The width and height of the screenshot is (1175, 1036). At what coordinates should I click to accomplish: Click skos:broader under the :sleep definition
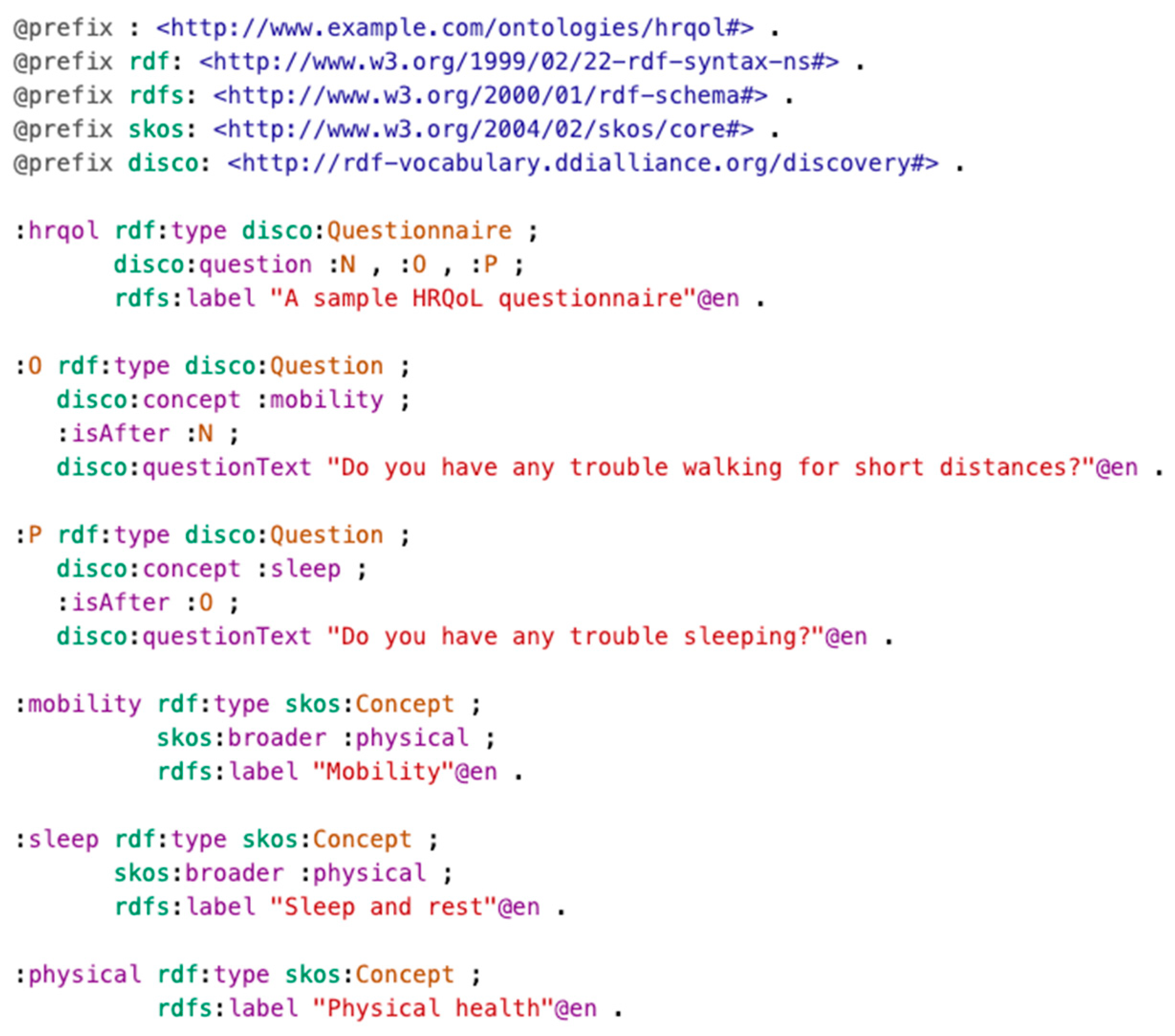coord(199,874)
